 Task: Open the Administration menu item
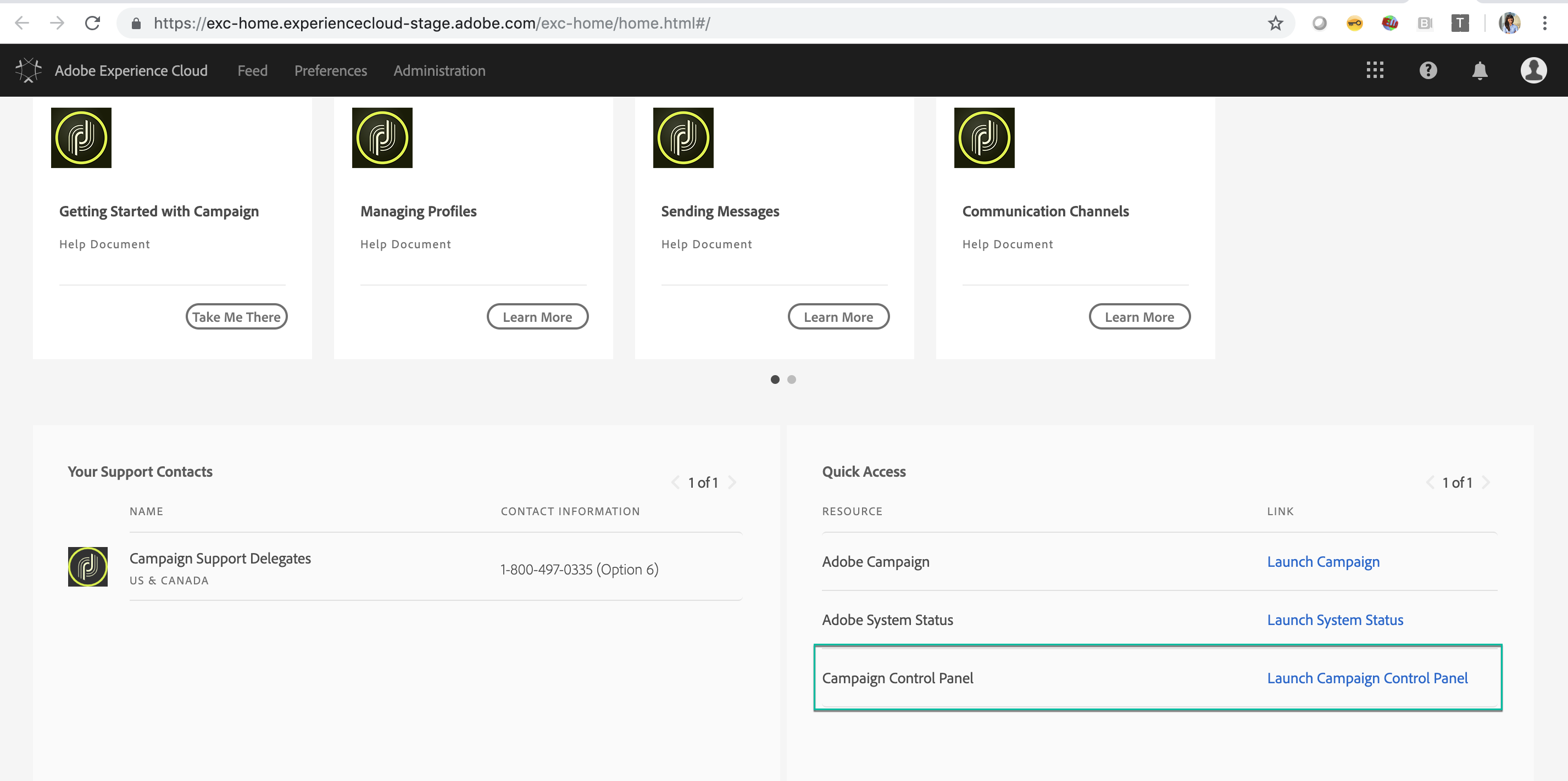pos(439,71)
